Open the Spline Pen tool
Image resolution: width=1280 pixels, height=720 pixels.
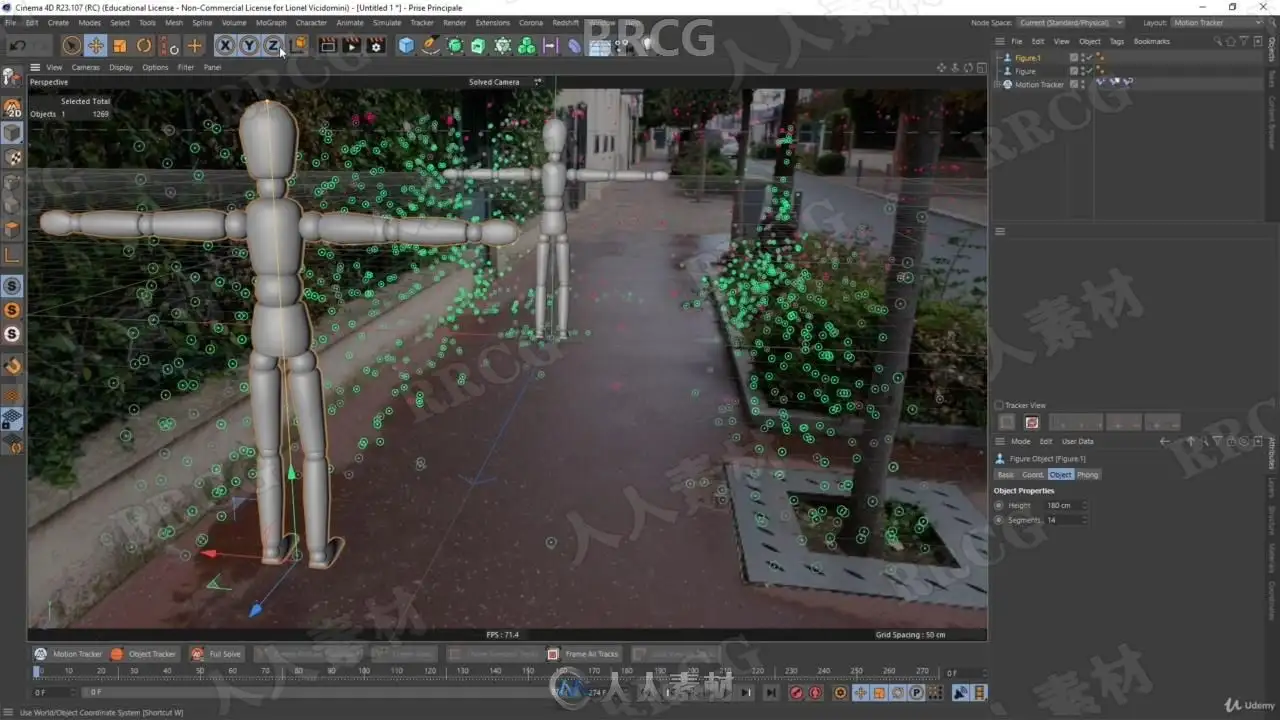point(431,45)
